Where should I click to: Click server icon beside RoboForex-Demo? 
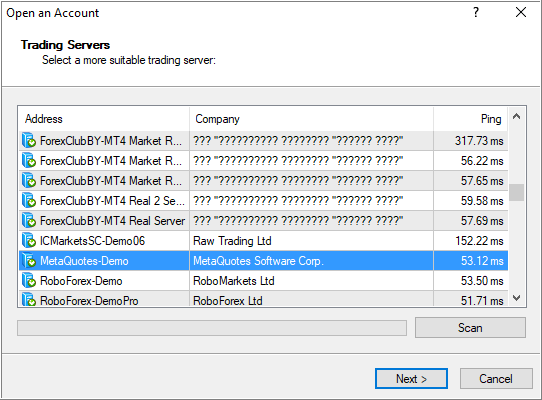point(29,281)
